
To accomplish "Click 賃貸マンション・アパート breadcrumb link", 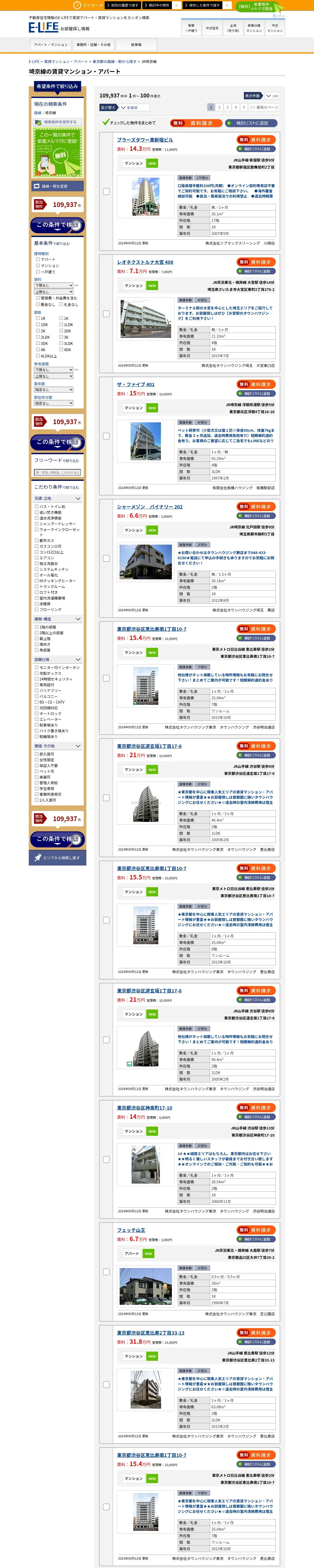I will tap(66, 61).
